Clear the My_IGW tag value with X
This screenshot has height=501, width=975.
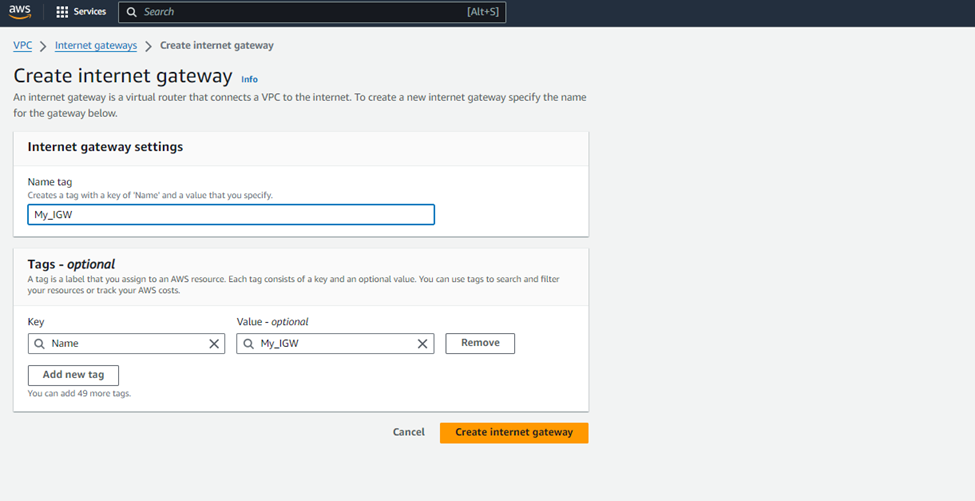pyautogui.click(x=422, y=344)
